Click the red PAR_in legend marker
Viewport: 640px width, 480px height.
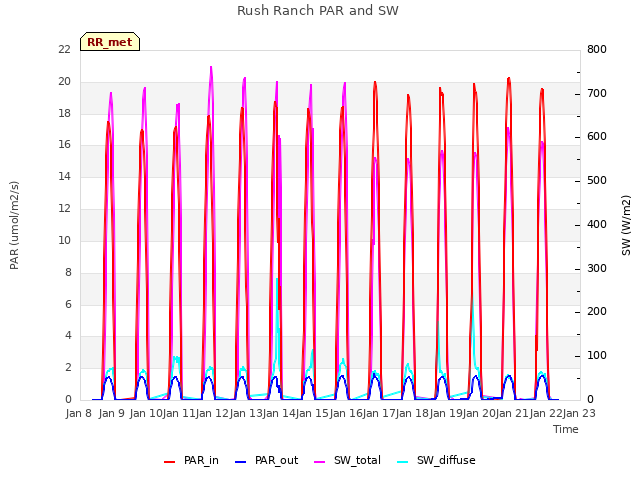click(x=169, y=462)
